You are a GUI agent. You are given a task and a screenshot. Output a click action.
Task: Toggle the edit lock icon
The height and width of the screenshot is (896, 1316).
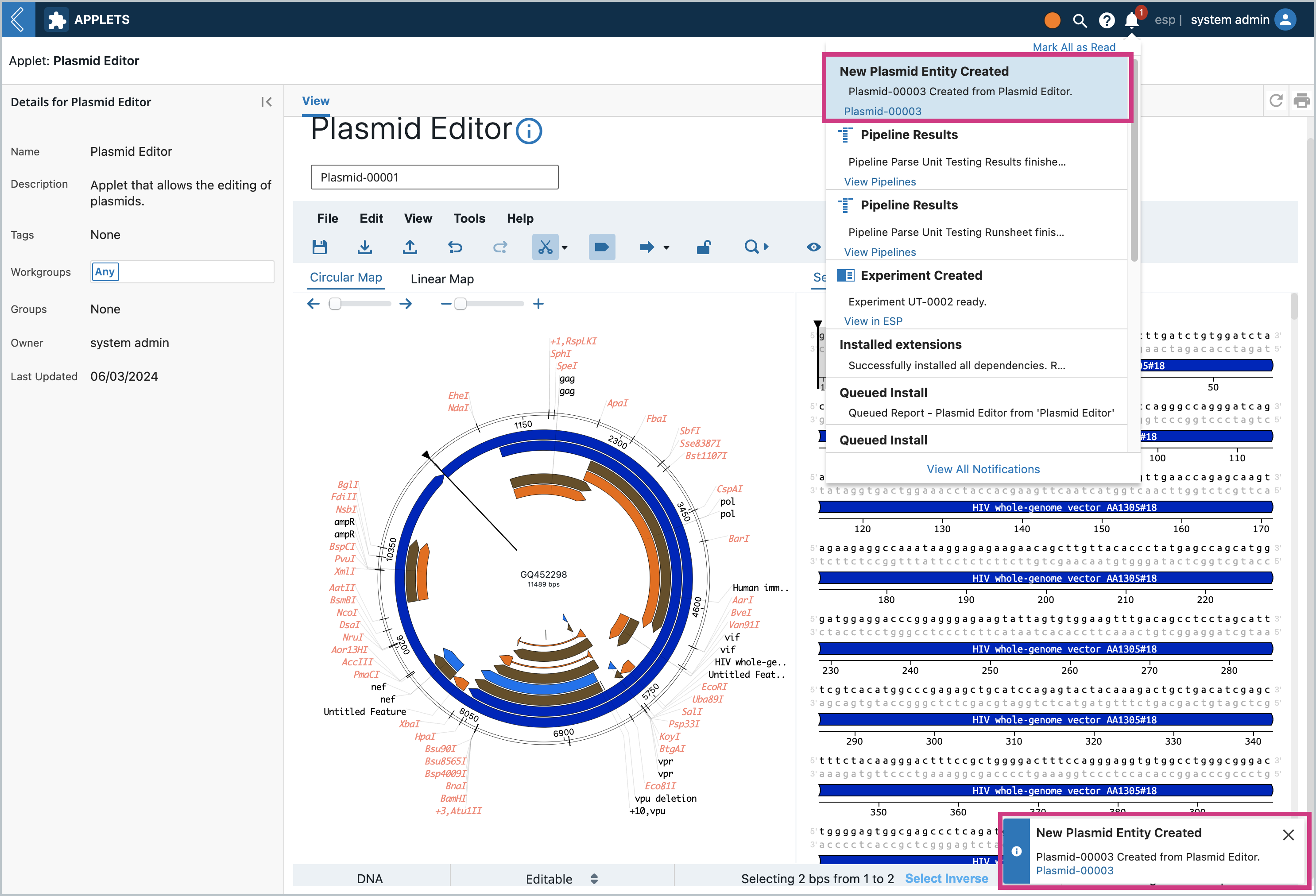point(703,247)
